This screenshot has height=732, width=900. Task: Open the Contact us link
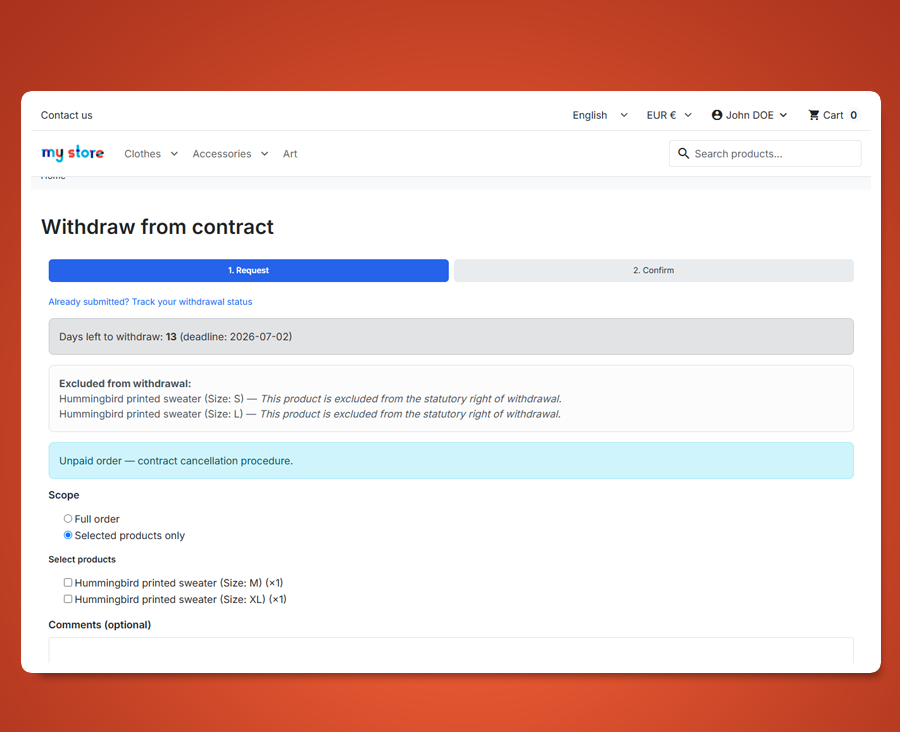67,115
